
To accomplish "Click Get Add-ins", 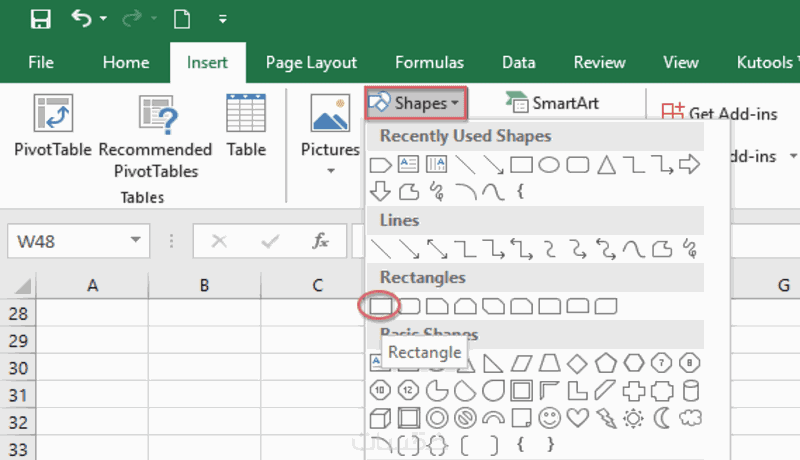I will point(720,113).
